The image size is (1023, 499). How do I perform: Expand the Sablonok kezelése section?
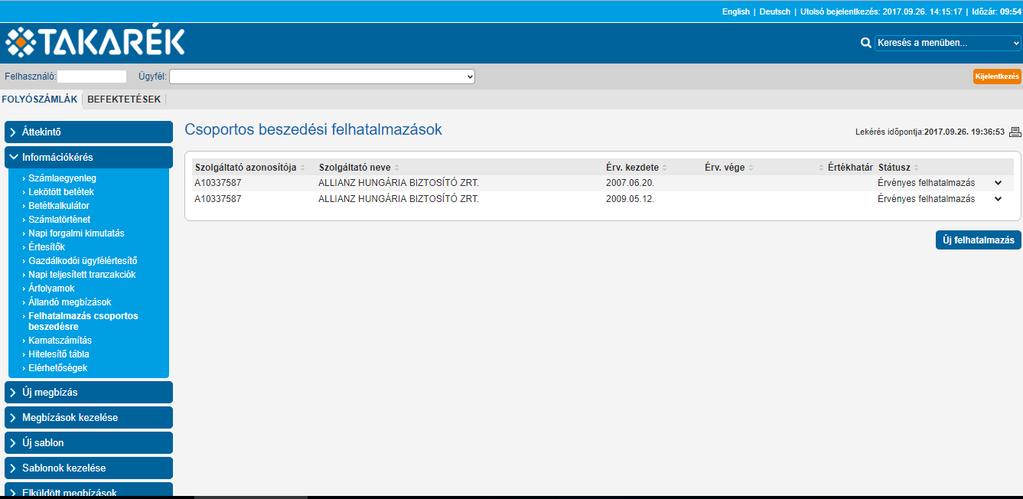point(89,468)
